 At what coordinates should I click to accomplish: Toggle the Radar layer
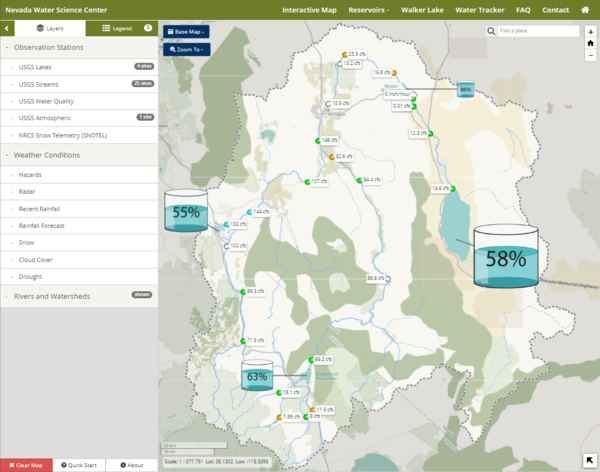79,191
